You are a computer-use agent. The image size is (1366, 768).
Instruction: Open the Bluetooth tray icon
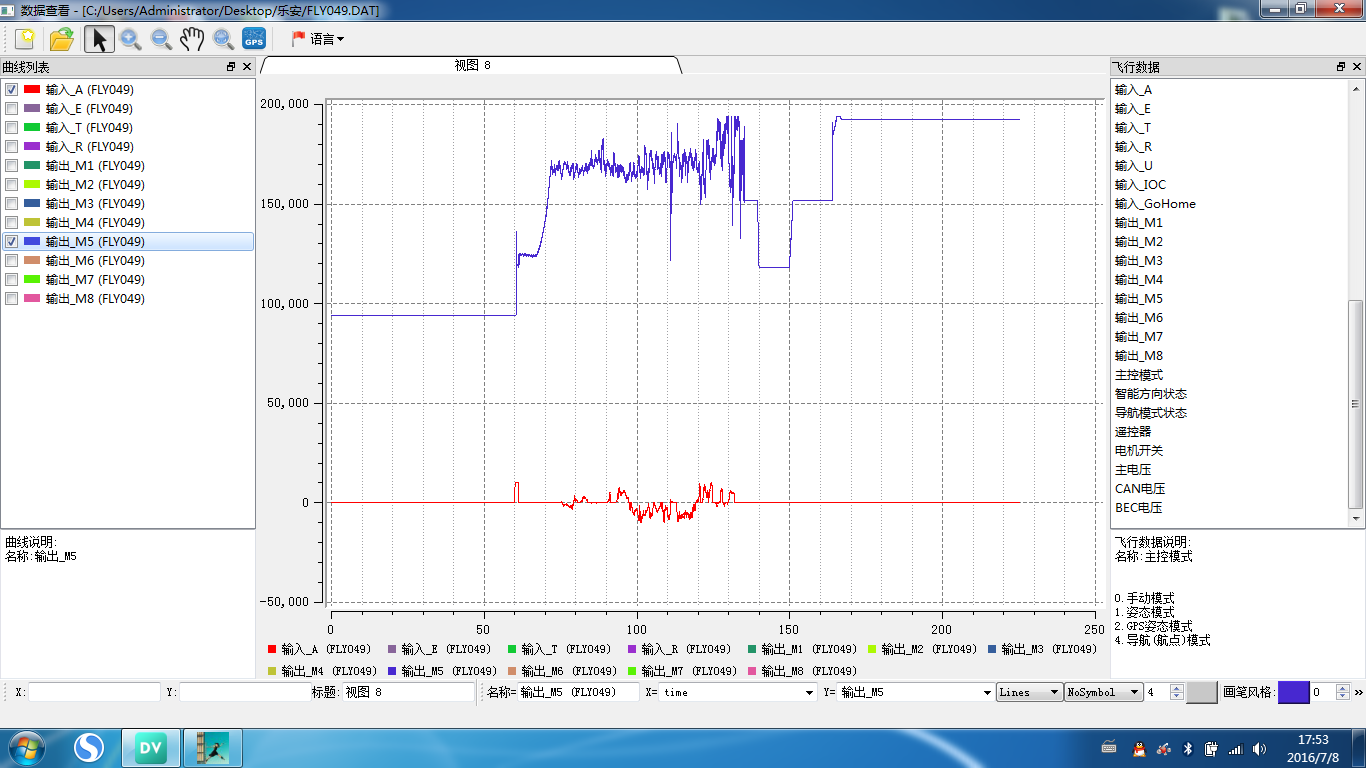pyautogui.click(x=1188, y=748)
